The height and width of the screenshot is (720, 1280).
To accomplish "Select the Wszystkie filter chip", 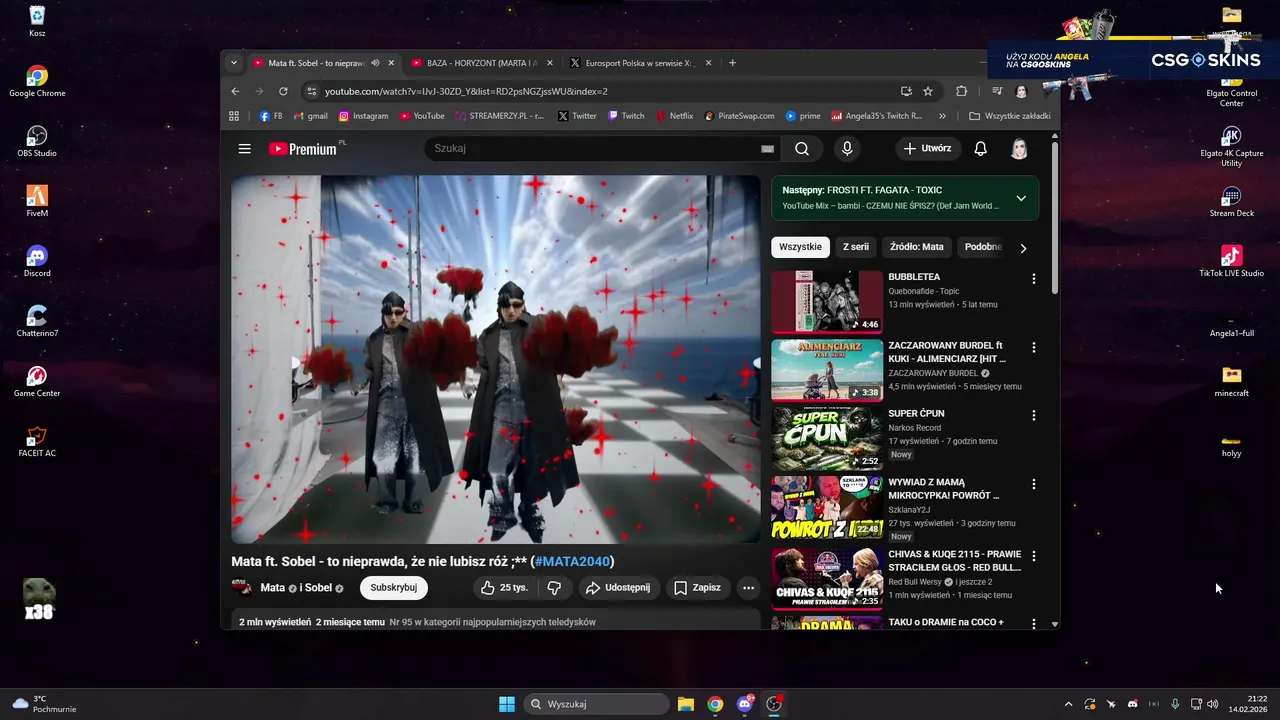I will [x=800, y=247].
